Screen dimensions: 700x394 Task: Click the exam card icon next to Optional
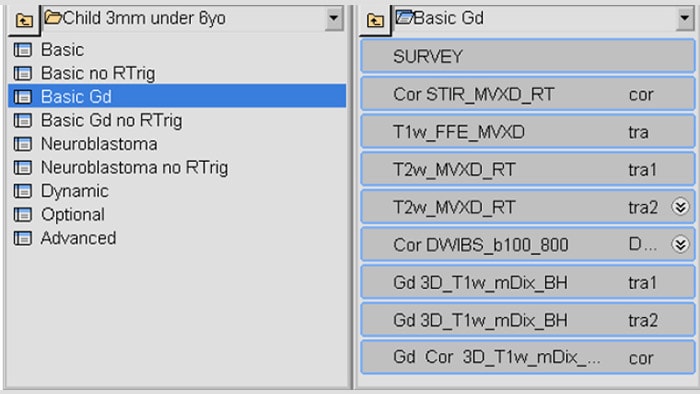pyautogui.click(x=23, y=215)
